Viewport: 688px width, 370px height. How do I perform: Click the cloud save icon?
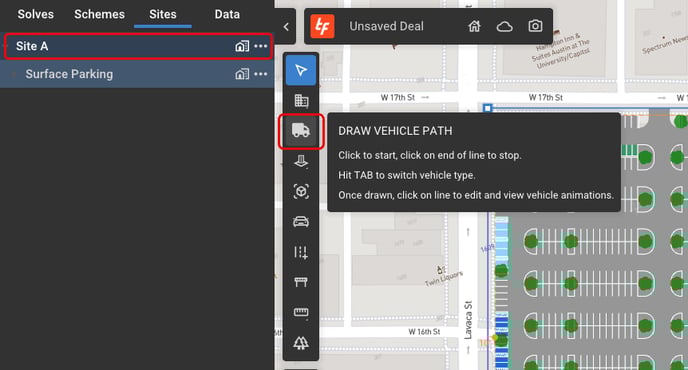tap(505, 26)
